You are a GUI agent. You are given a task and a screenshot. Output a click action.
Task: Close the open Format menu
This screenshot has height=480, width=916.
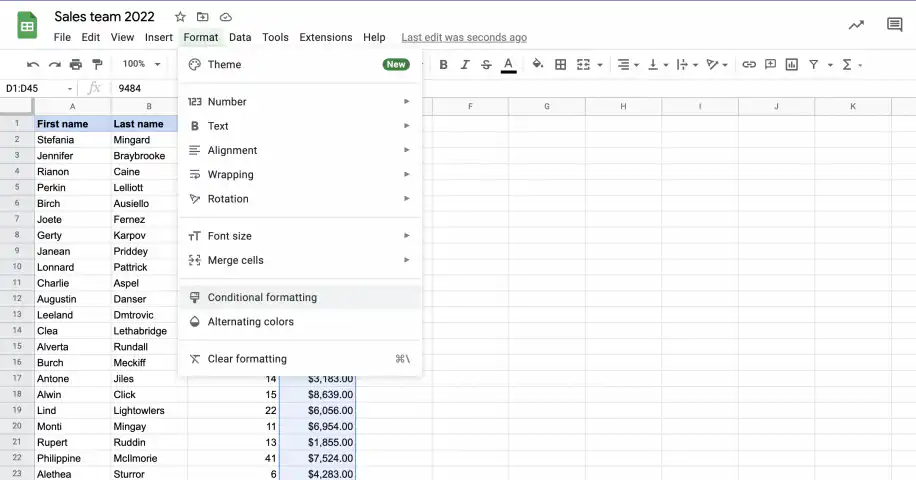(201, 37)
